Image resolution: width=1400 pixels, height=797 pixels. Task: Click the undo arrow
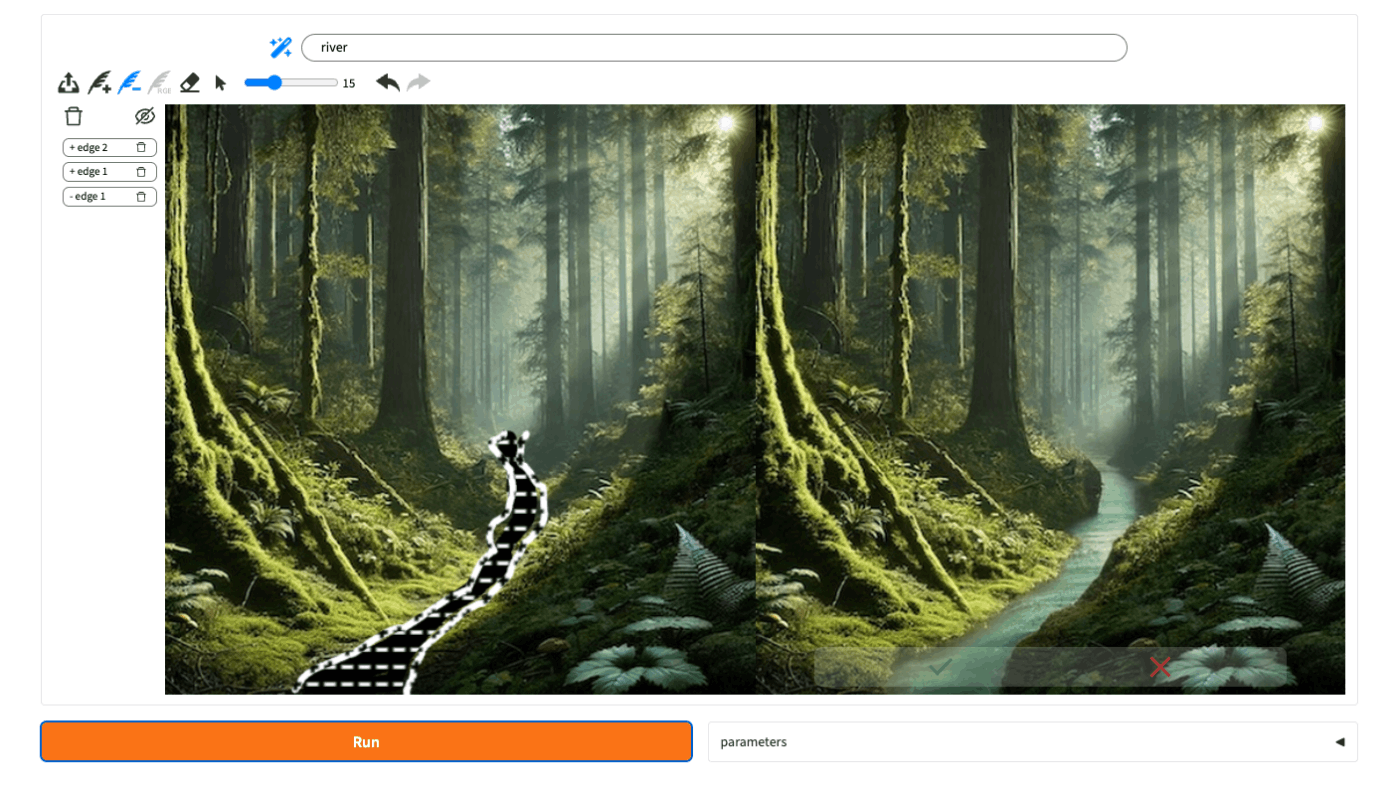point(387,82)
